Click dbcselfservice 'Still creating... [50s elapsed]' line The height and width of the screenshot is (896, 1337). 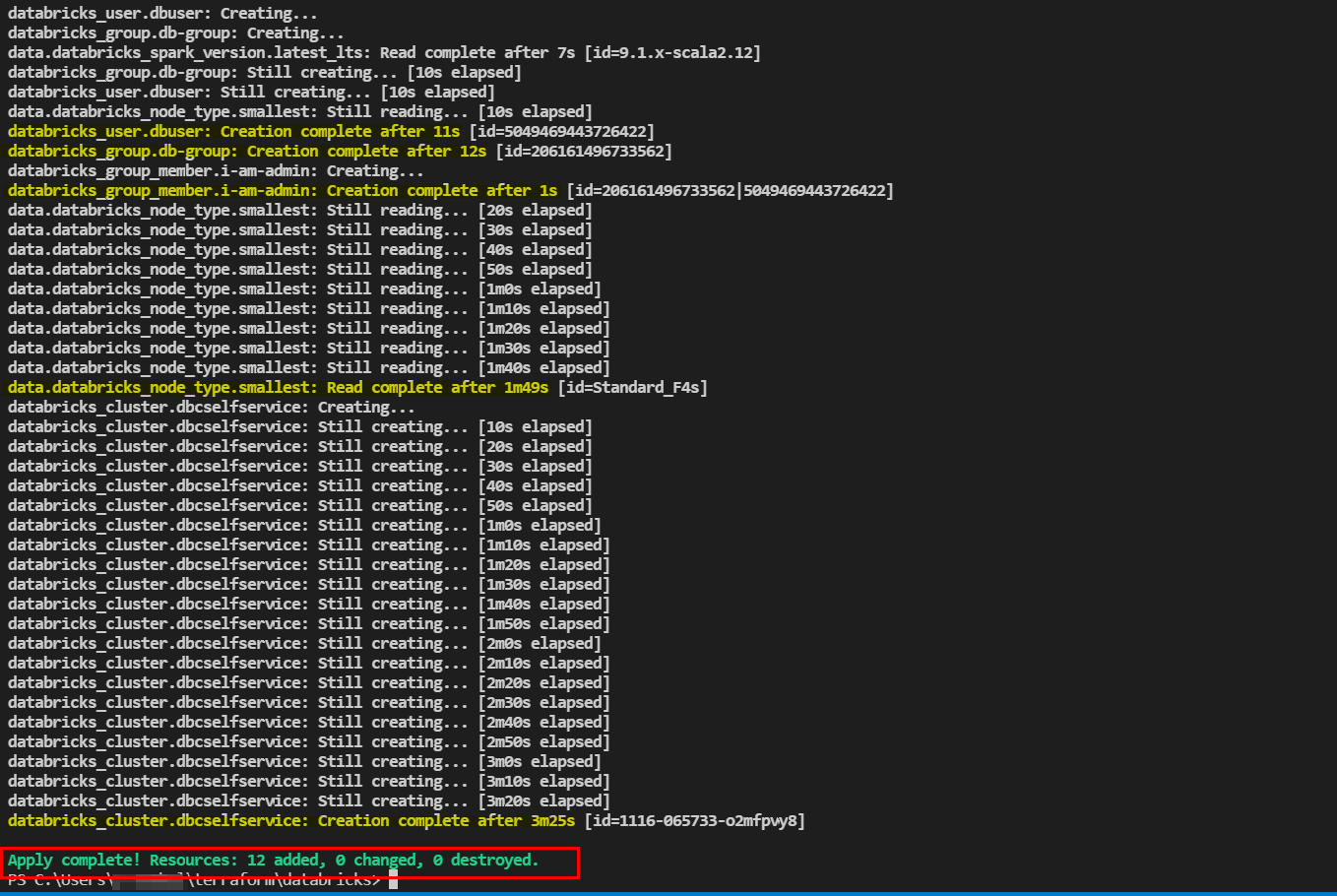(300, 506)
